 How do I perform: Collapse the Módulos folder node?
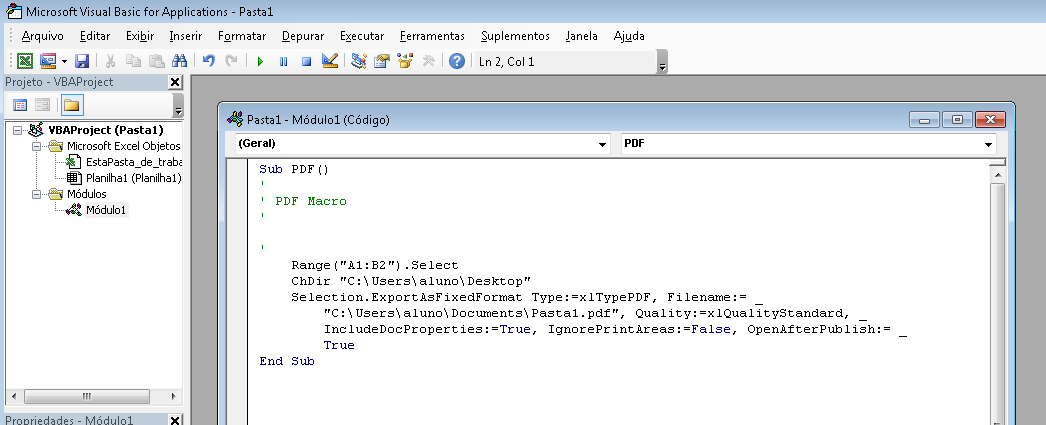pyautogui.click(x=37, y=194)
